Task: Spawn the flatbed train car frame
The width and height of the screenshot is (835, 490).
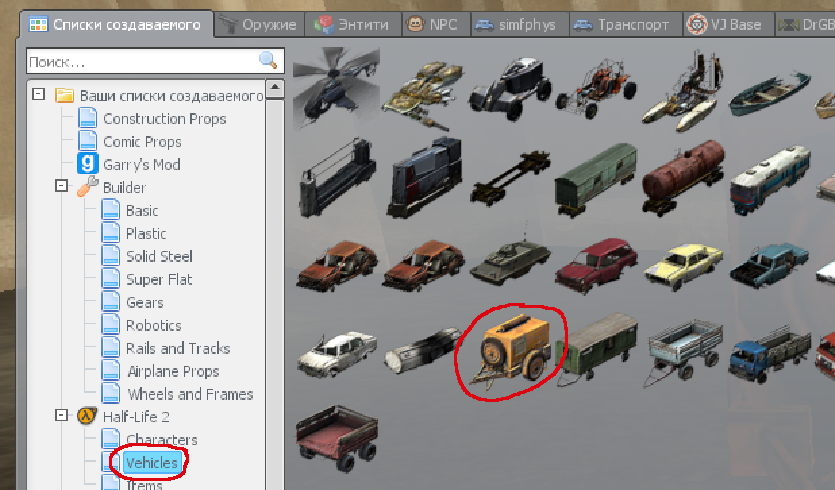Action: (x=510, y=178)
